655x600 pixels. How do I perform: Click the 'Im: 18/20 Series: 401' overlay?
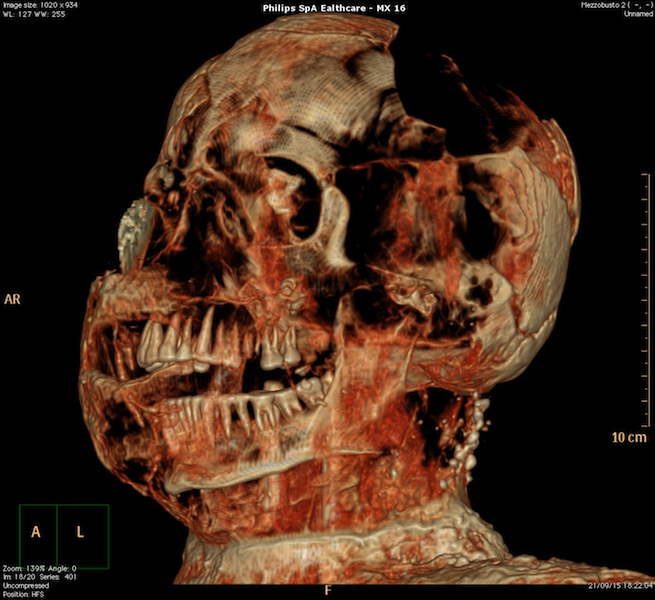(40, 576)
